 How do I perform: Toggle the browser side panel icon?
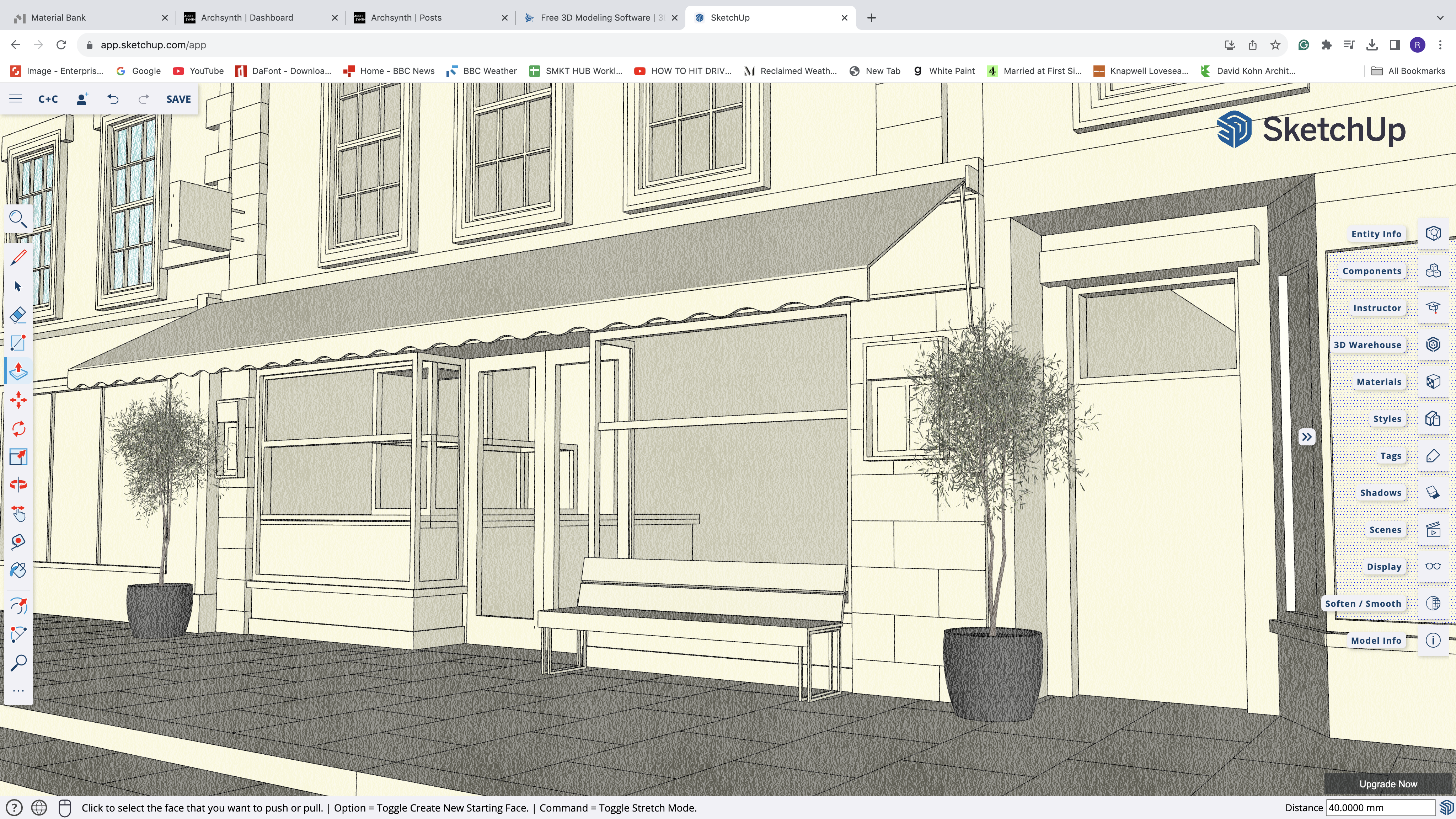[x=1395, y=45]
